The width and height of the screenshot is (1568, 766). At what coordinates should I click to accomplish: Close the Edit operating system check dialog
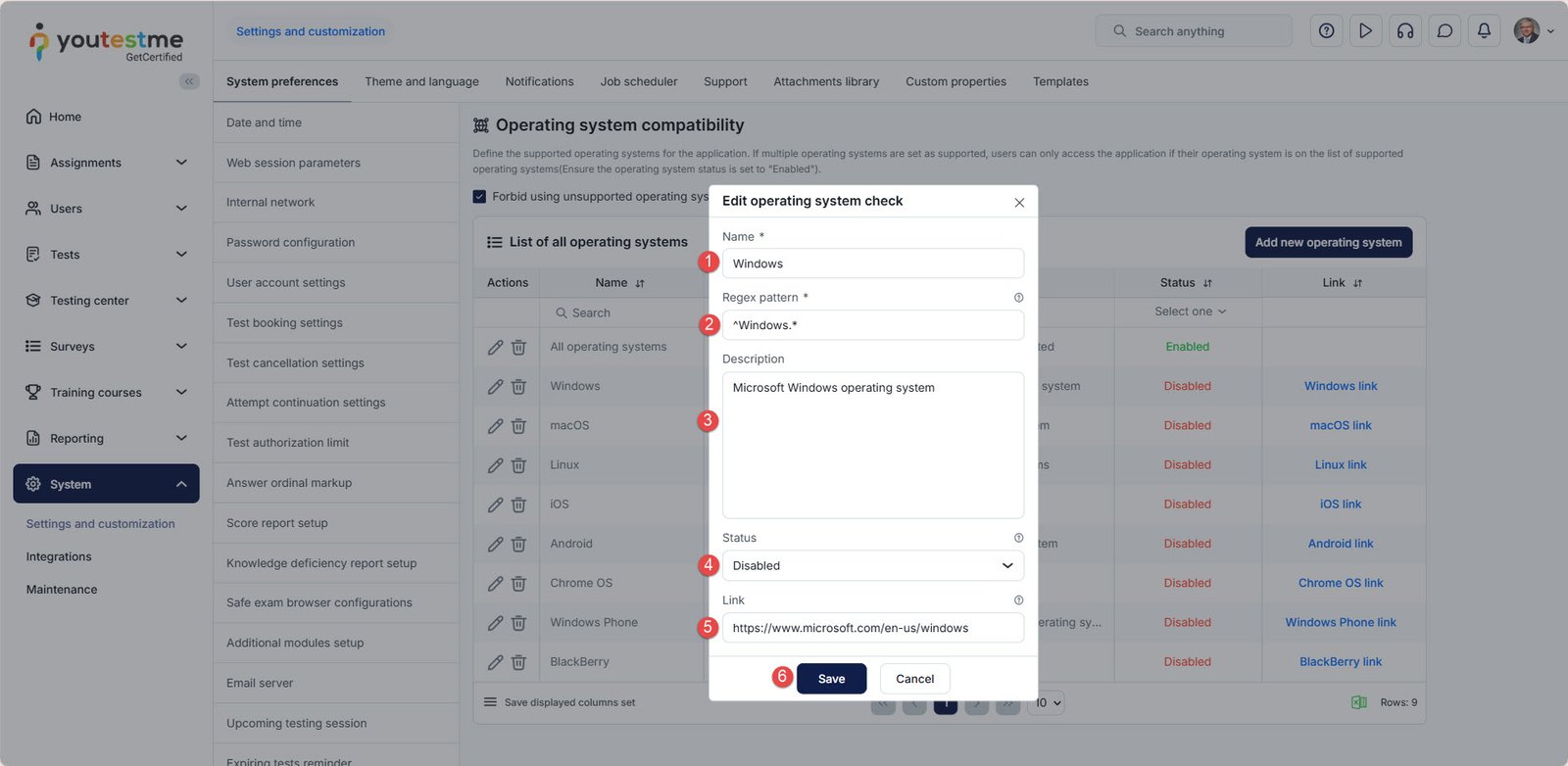point(1019,202)
